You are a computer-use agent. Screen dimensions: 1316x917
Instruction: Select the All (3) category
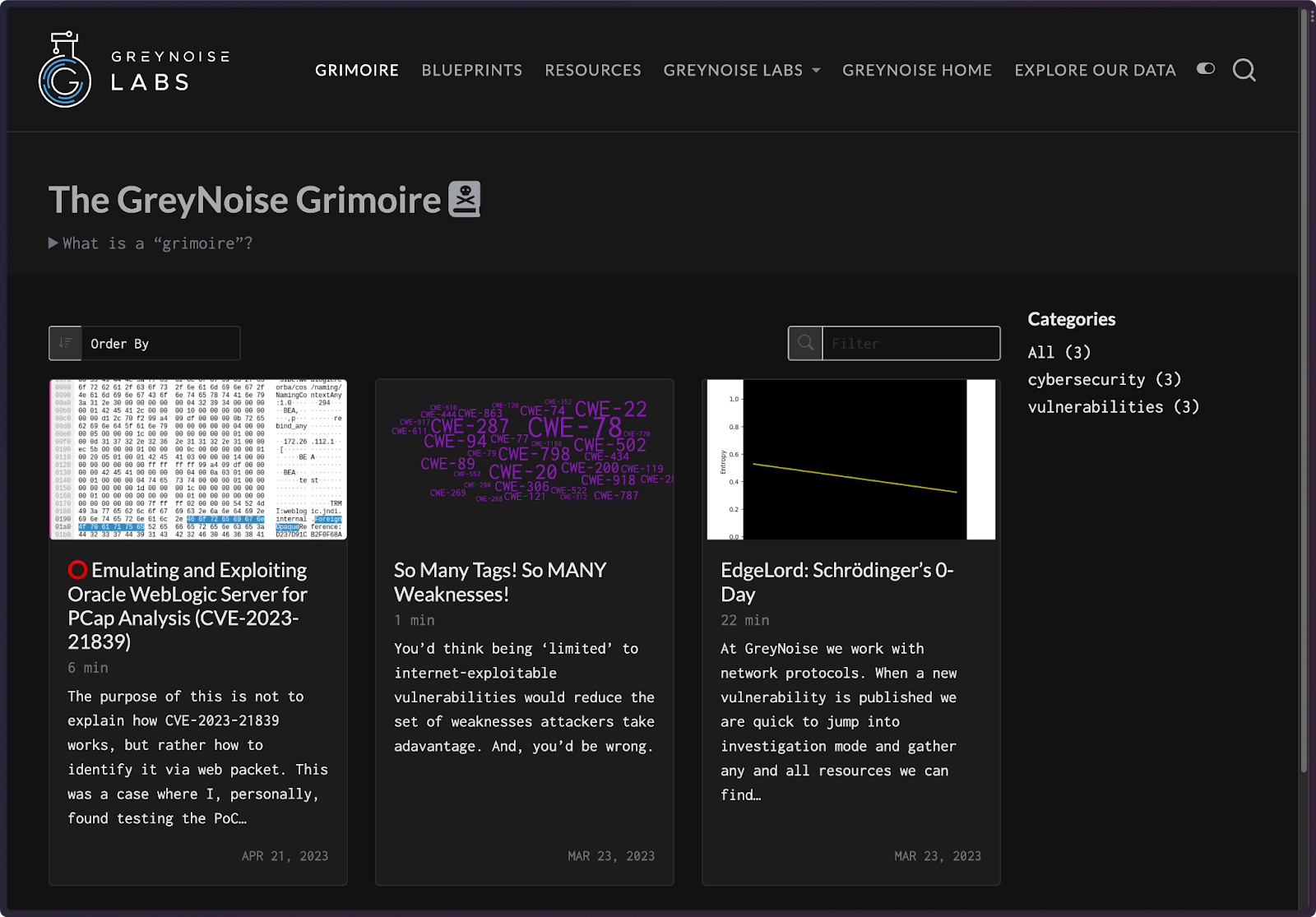coord(1059,352)
